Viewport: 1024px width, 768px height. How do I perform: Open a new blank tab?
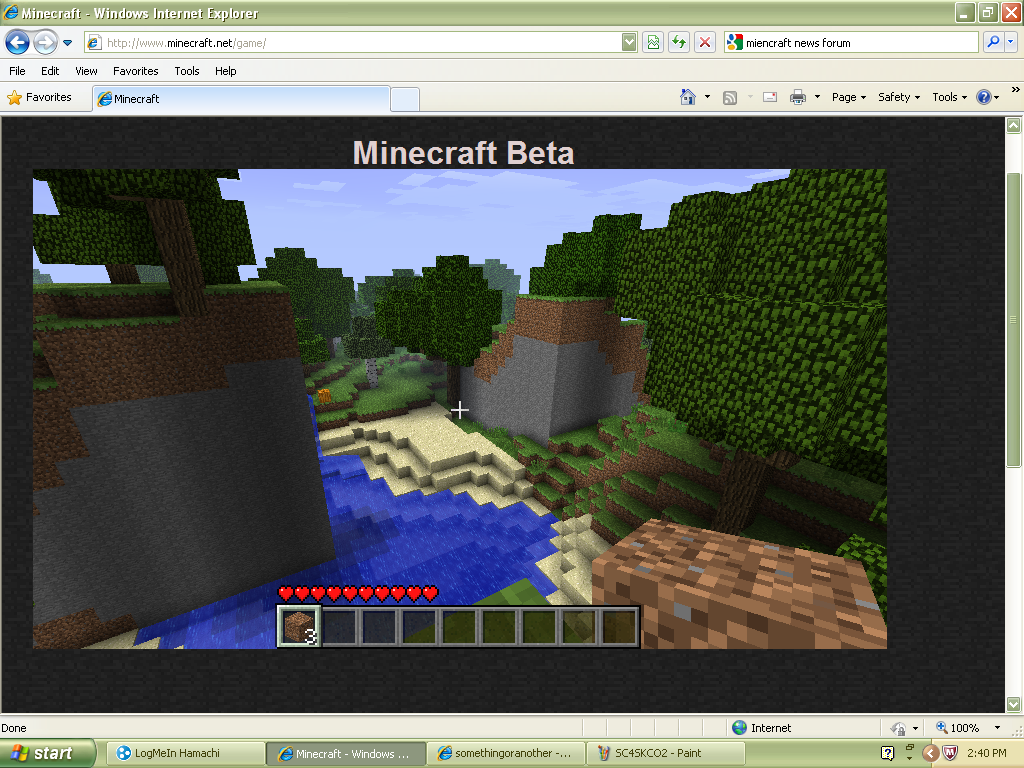[405, 99]
